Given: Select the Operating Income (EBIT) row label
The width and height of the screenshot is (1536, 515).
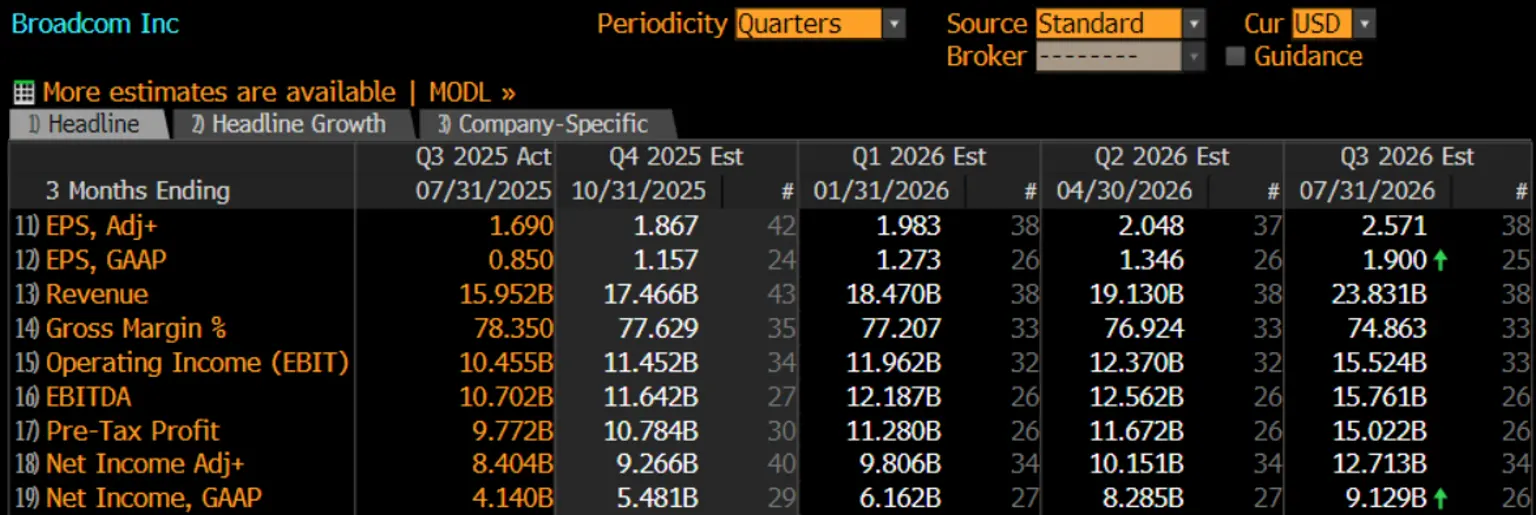Looking at the screenshot, I should 197,362.
